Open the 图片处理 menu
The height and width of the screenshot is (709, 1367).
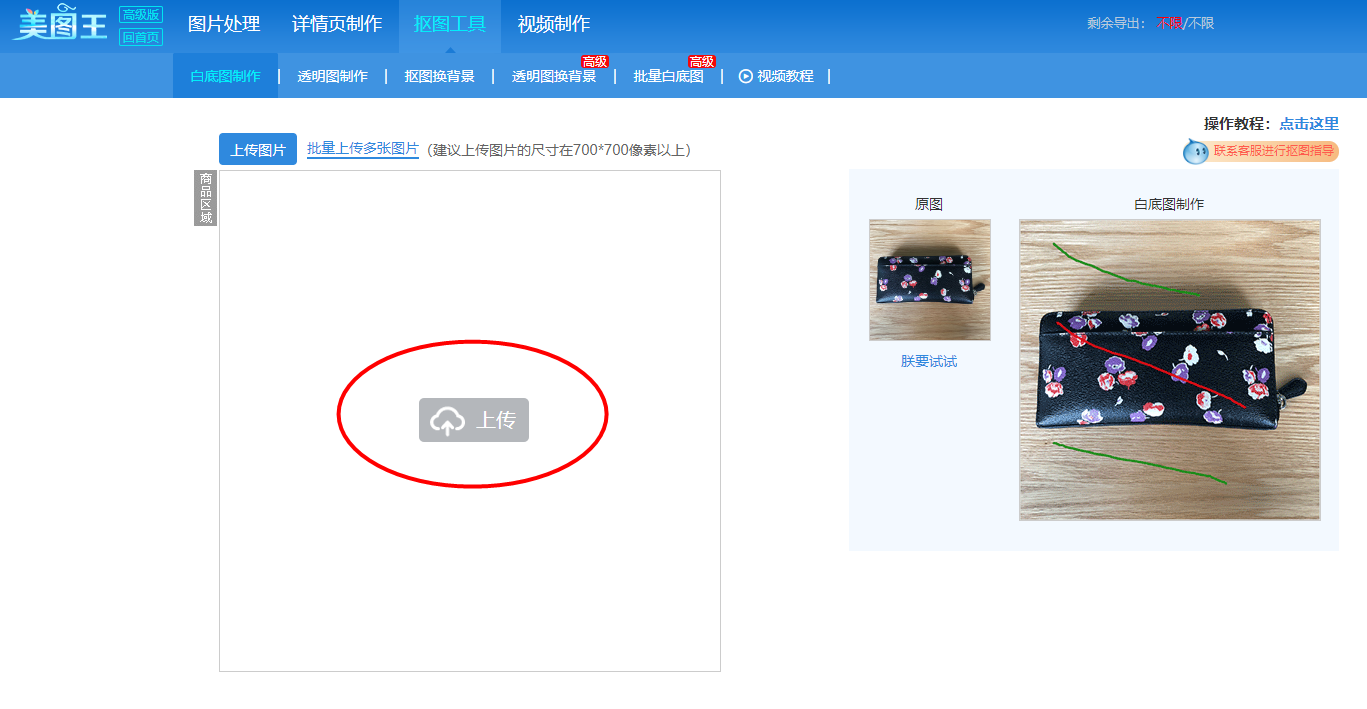(224, 24)
